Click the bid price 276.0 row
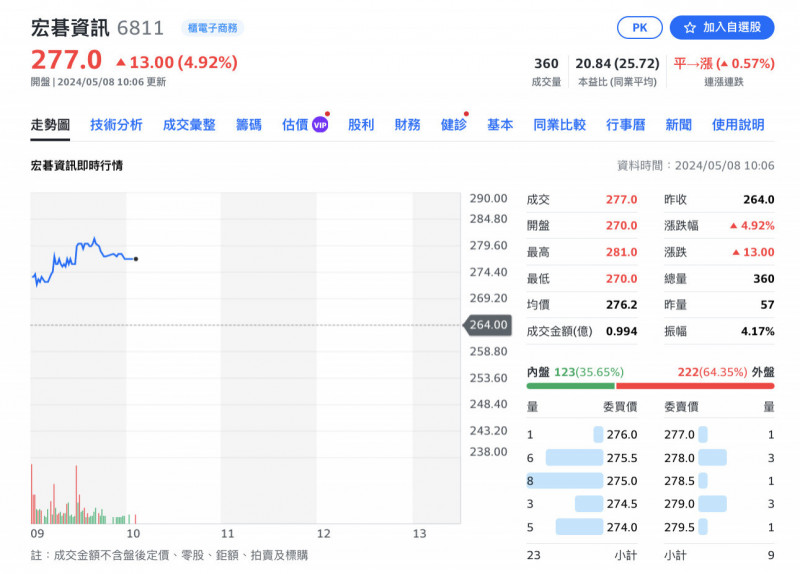Screen dimensions: 800x574 click(582, 435)
